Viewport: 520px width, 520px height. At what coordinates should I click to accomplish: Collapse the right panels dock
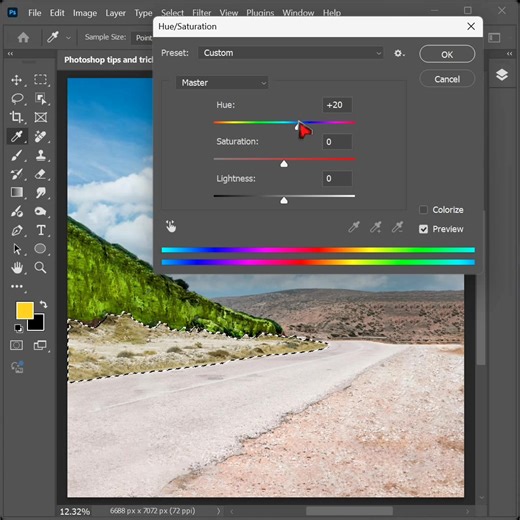(509, 54)
